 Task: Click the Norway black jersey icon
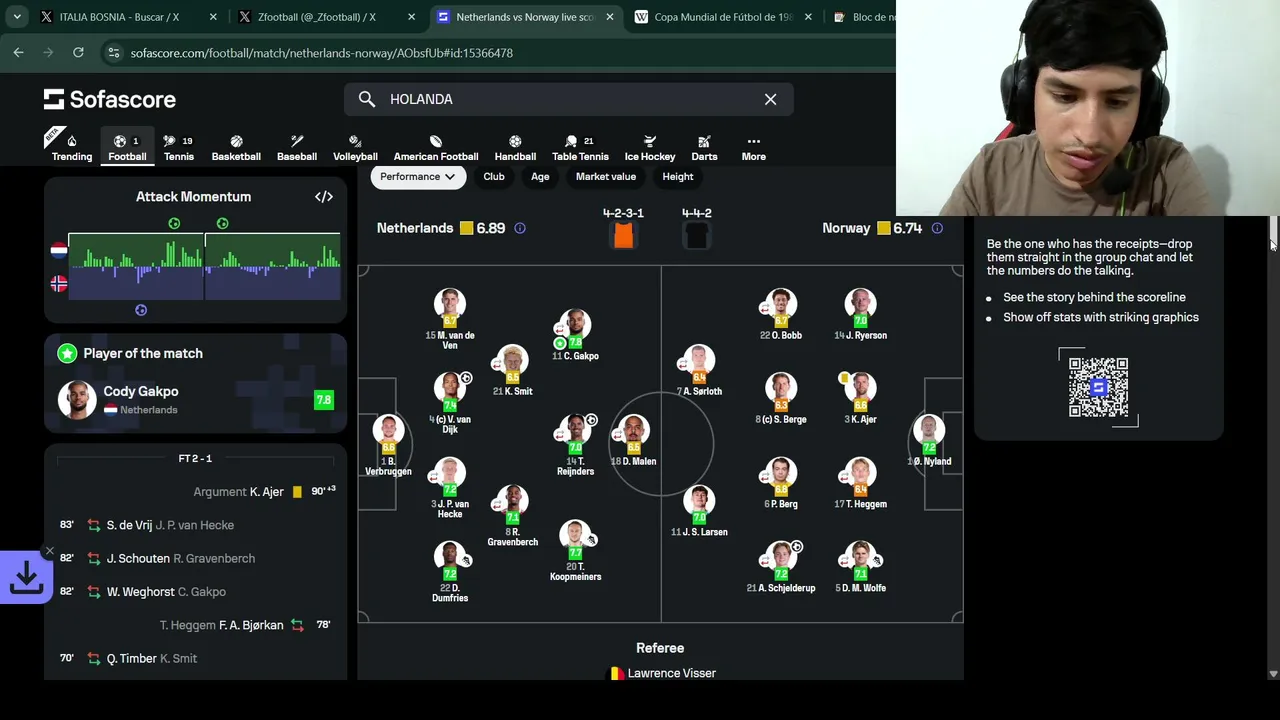tap(697, 235)
